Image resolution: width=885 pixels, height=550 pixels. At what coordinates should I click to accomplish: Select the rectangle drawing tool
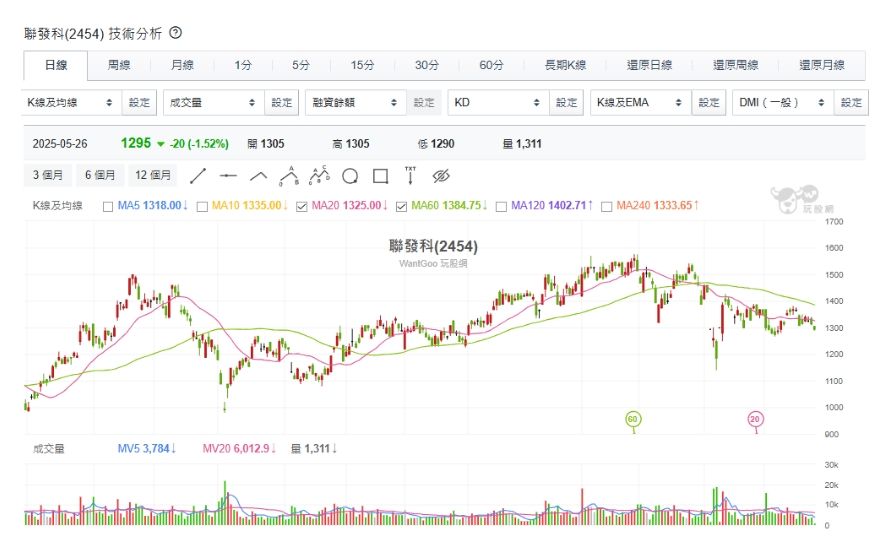coord(380,176)
